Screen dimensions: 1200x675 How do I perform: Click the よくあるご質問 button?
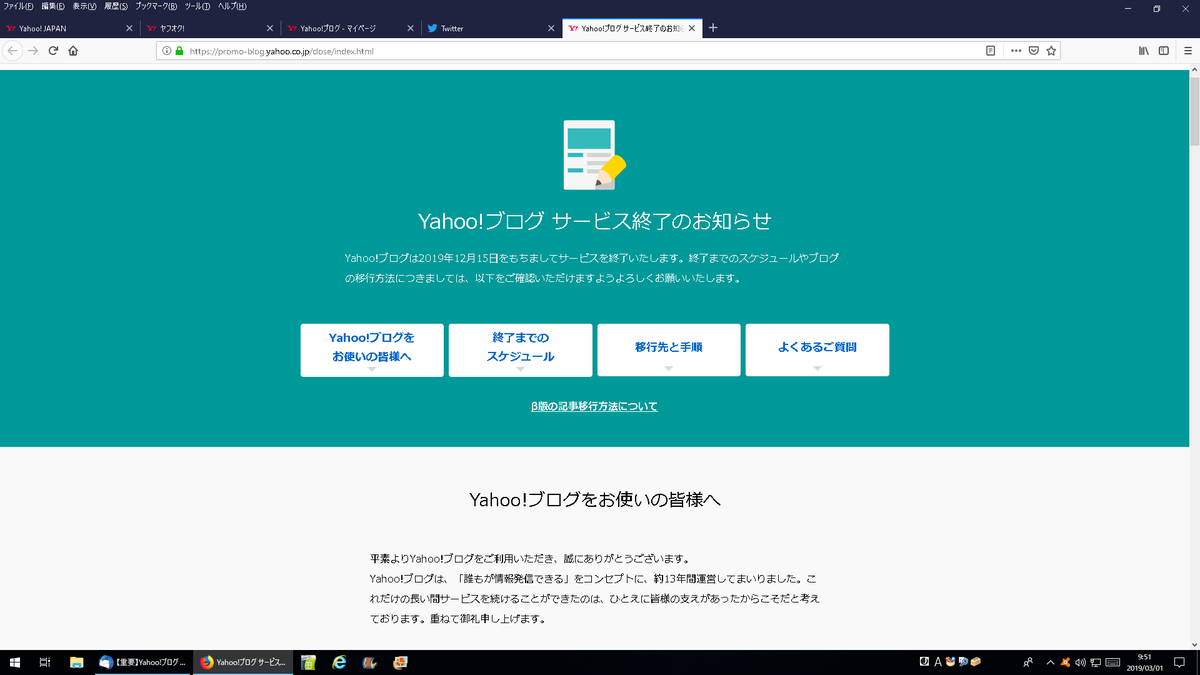point(817,350)
